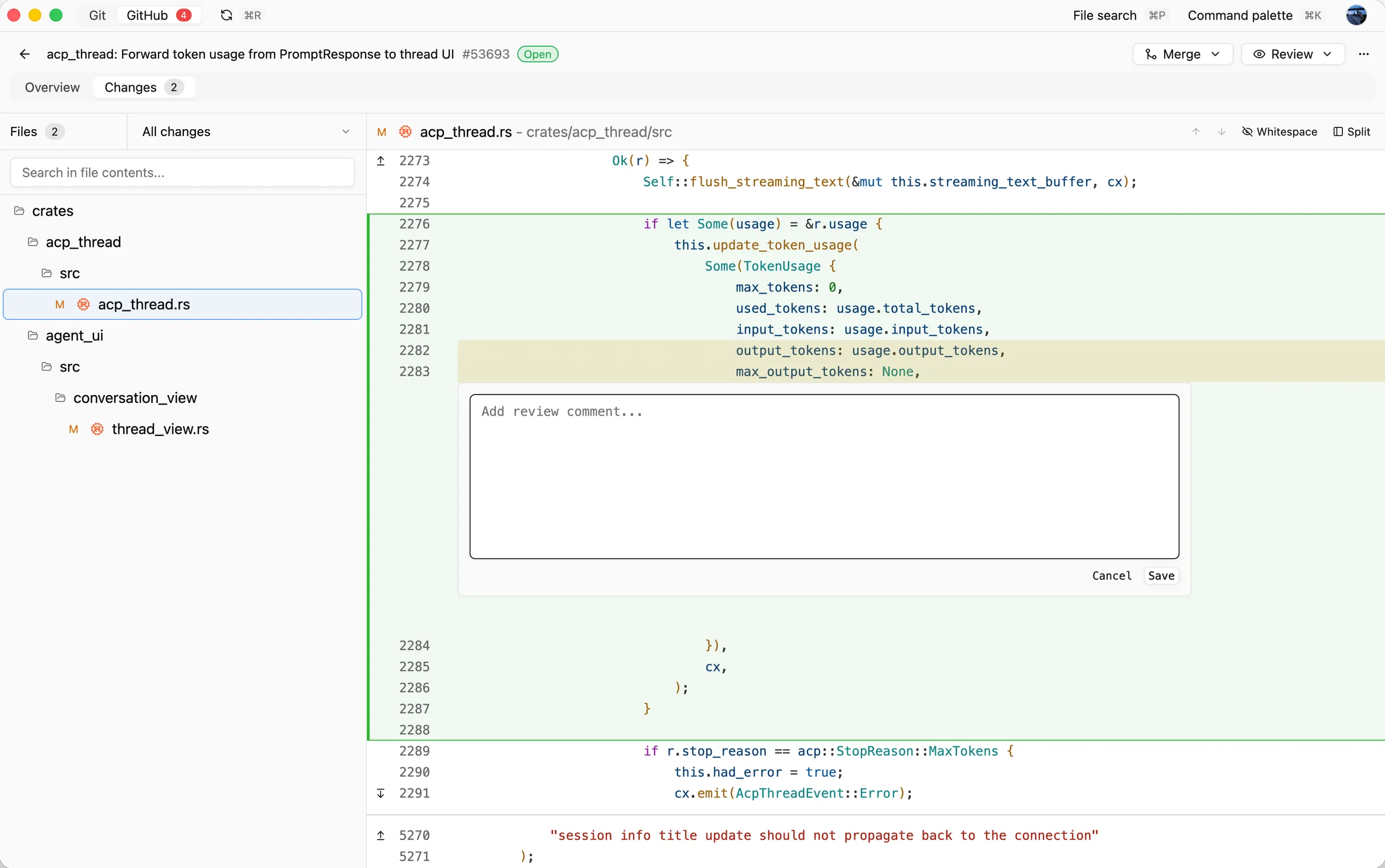Enable Split diff view
This screenshot has height=868, width=1385.
[1353, 131]
